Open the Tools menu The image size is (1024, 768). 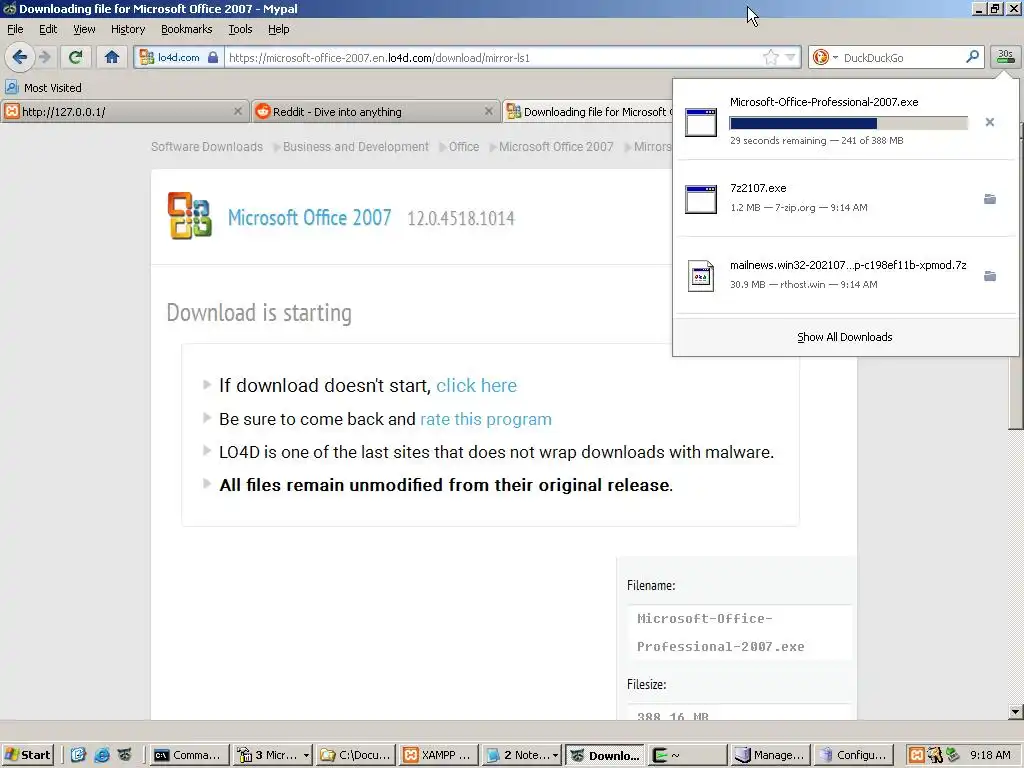[240, 29]
